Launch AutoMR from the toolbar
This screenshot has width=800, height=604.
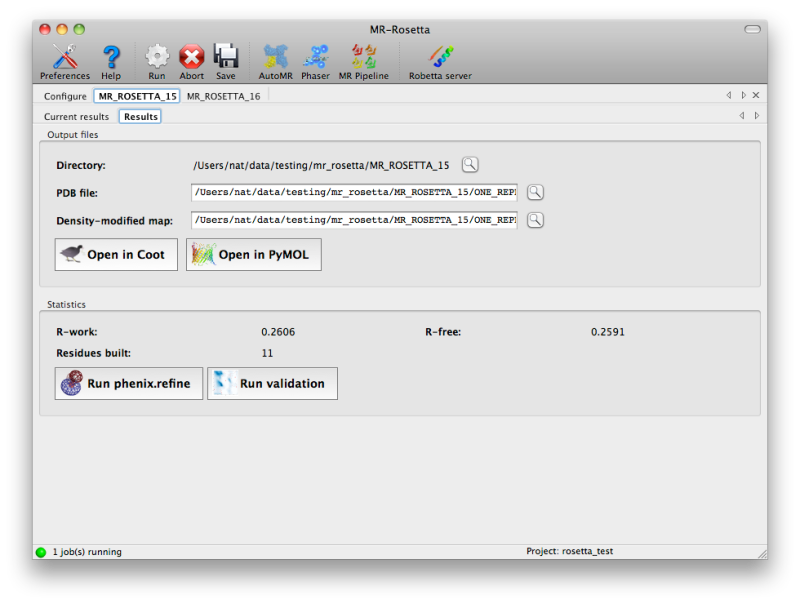point(275,61)
